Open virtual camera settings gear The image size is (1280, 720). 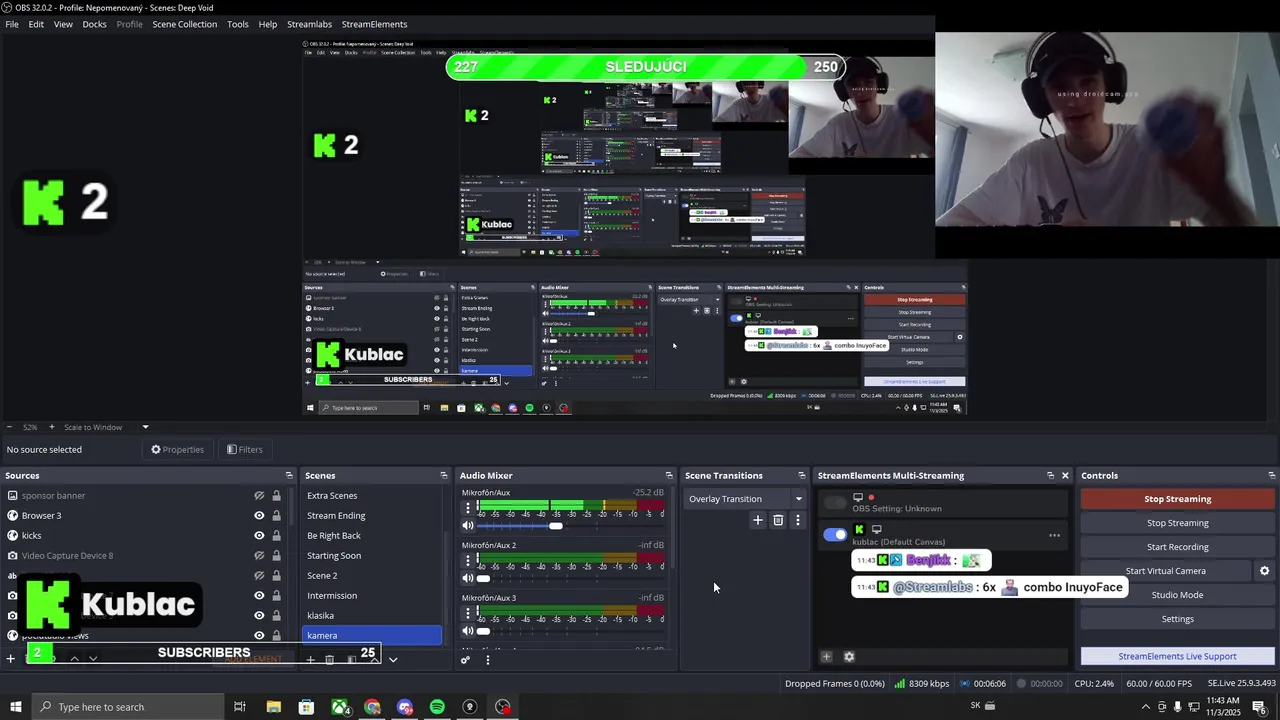[x=1264, y=571]
